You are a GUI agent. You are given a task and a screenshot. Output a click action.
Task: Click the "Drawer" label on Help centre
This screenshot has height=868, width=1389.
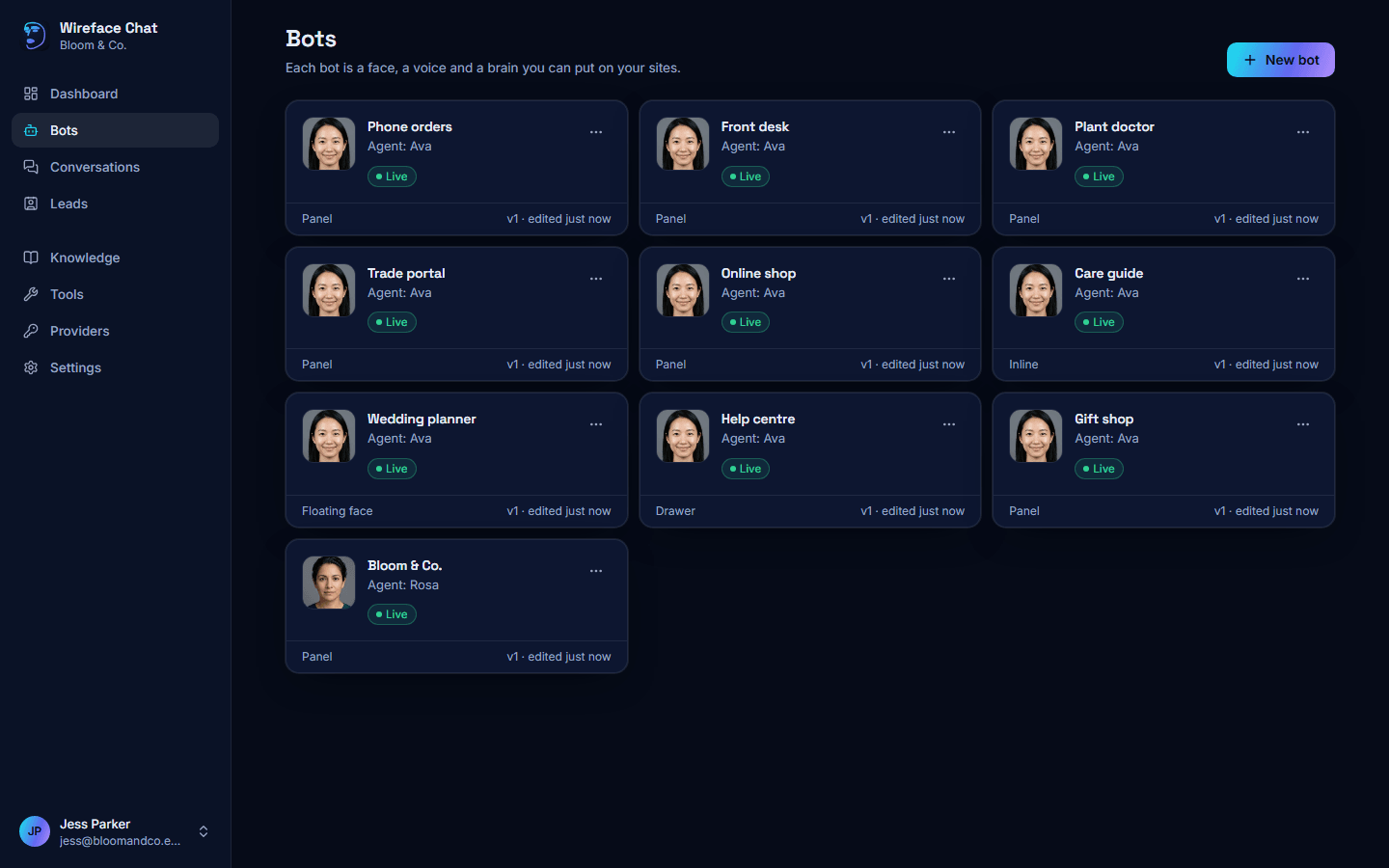[x=675, y=511]
